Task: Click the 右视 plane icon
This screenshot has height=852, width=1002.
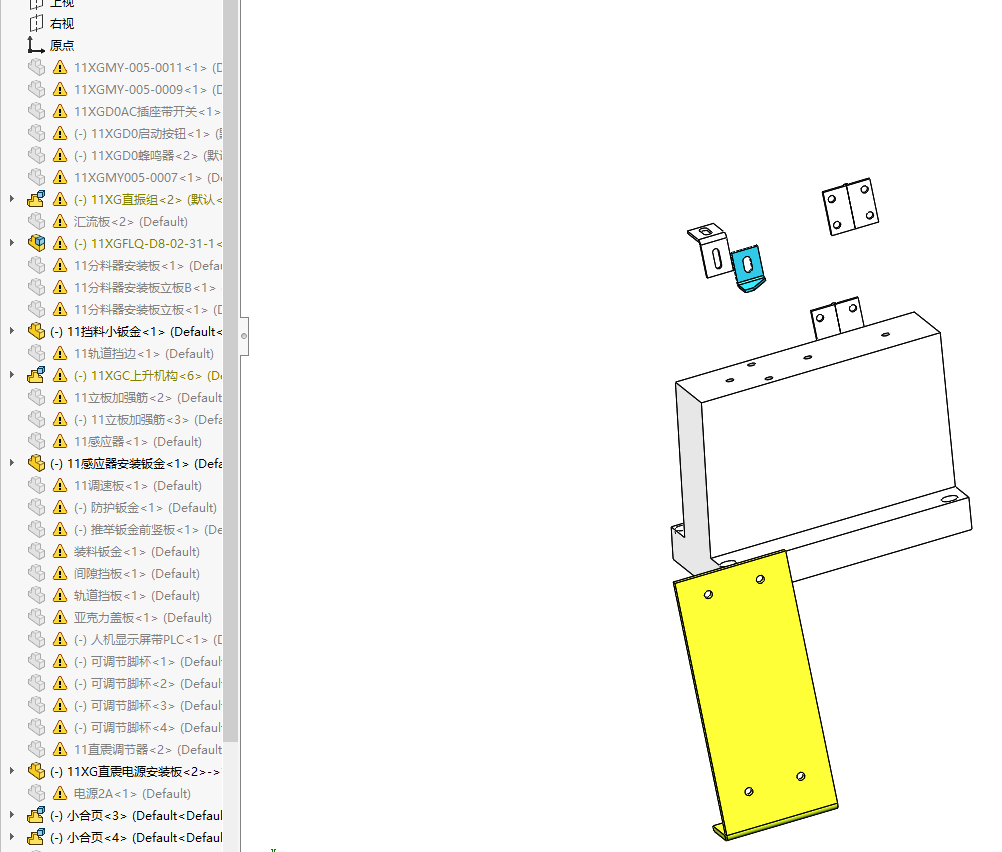Action: [36, 23]
